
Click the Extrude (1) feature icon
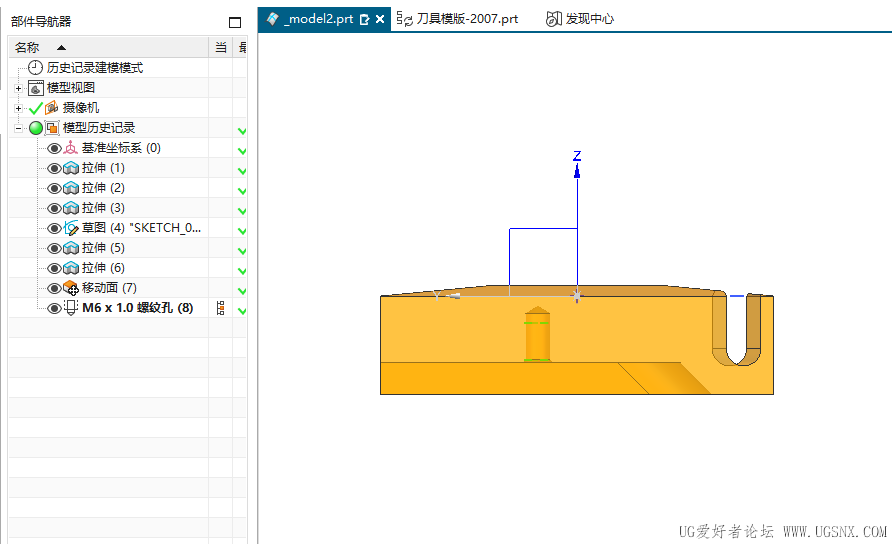point(71,168)
